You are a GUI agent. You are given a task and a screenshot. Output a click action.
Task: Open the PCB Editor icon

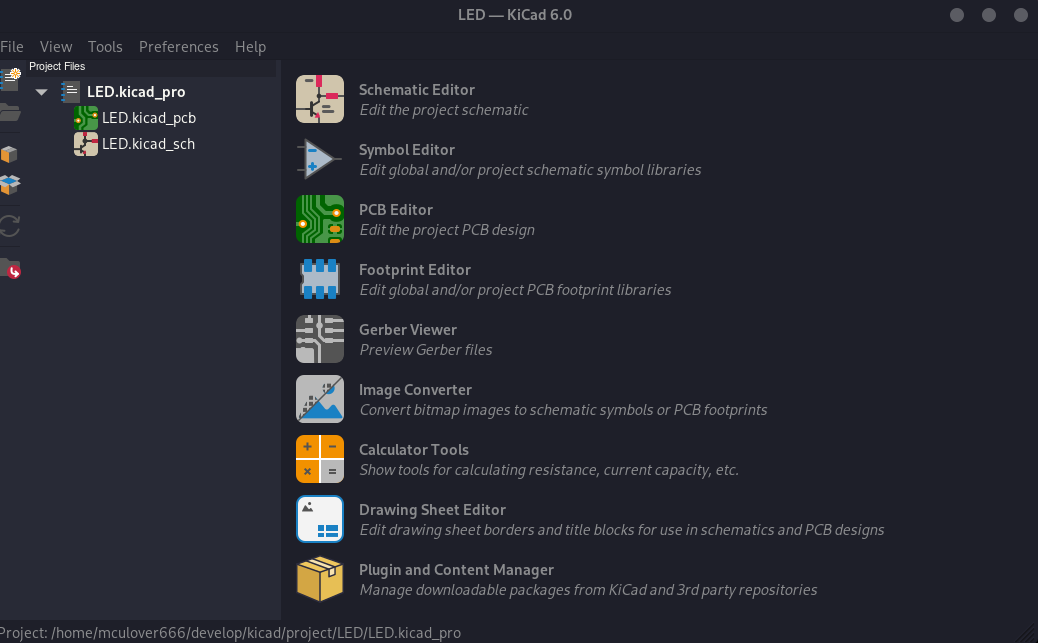(320, 219)
